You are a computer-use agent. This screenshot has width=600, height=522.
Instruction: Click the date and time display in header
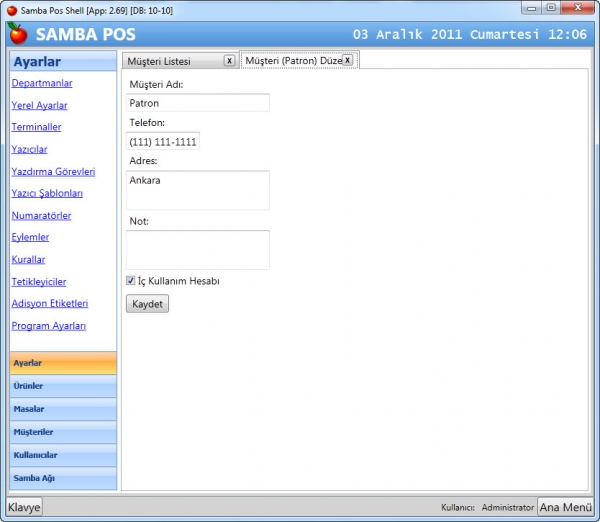(470, 34)
